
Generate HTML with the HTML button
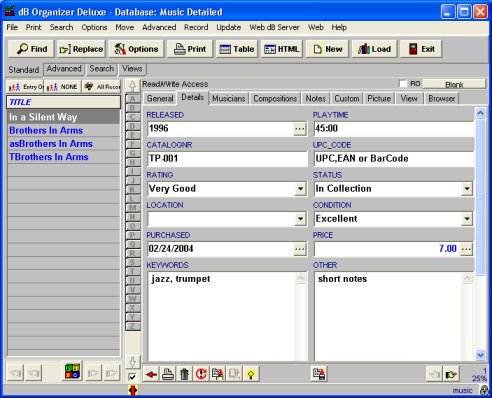click(x=282, y=49)
